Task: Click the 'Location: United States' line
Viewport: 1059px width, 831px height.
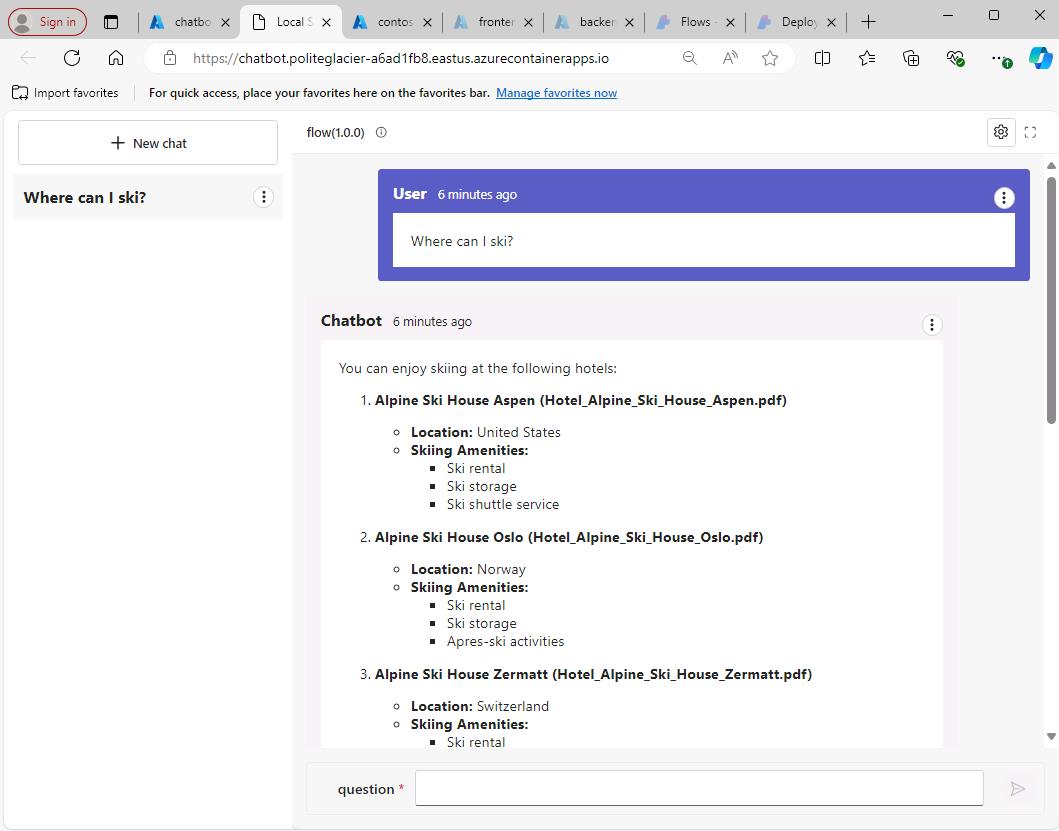Action: tap(486, 432)
